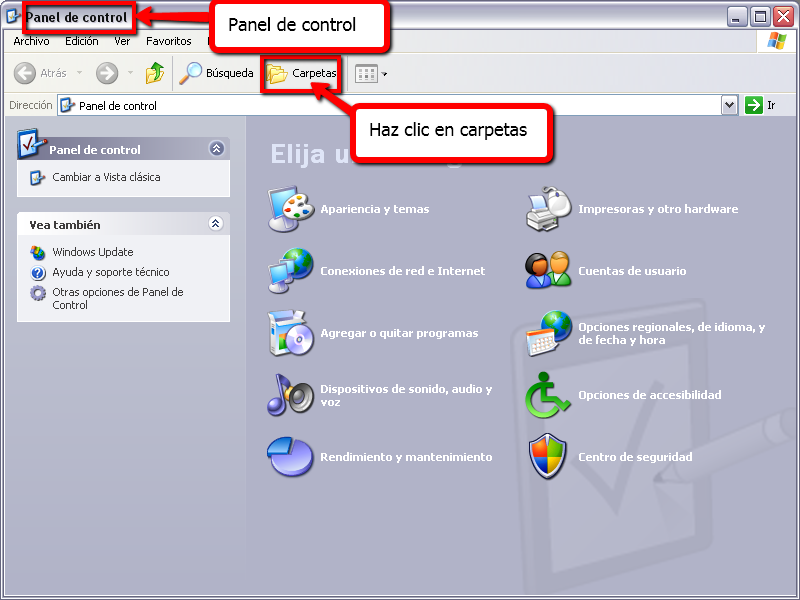Open the Edición menu
The width and height of the screenshot is (800, 600).
pos(82,41)
